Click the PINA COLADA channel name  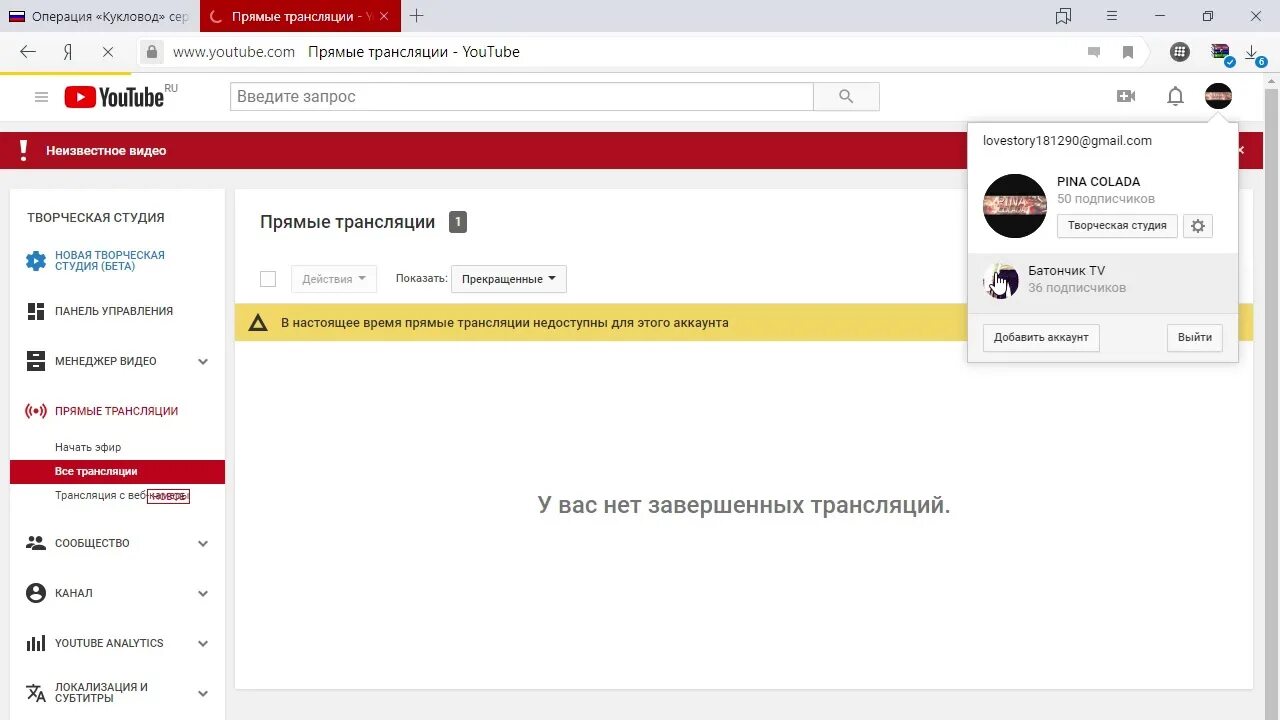[1099, 182]
